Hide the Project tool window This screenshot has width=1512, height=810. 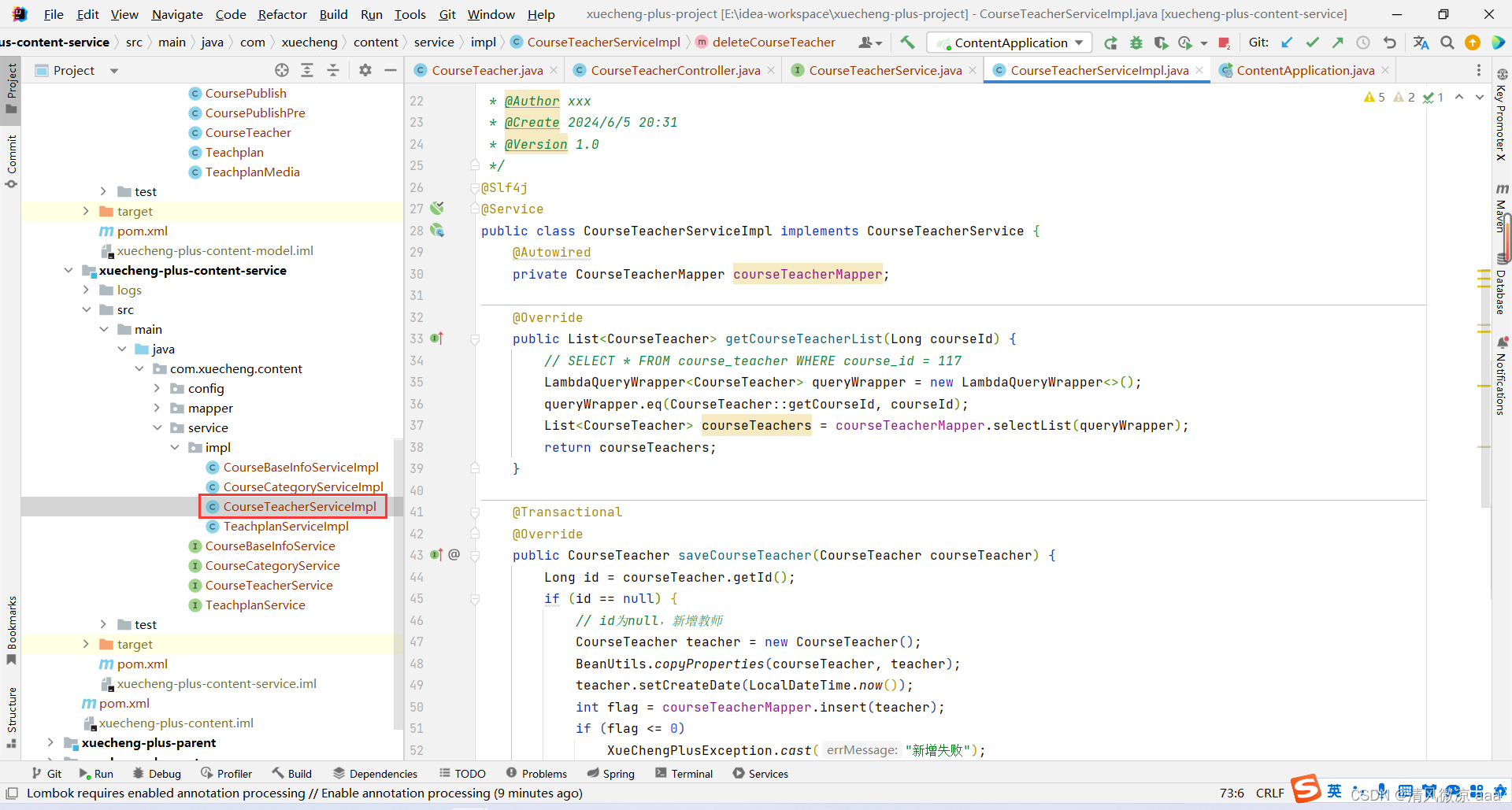pos(390,70)
